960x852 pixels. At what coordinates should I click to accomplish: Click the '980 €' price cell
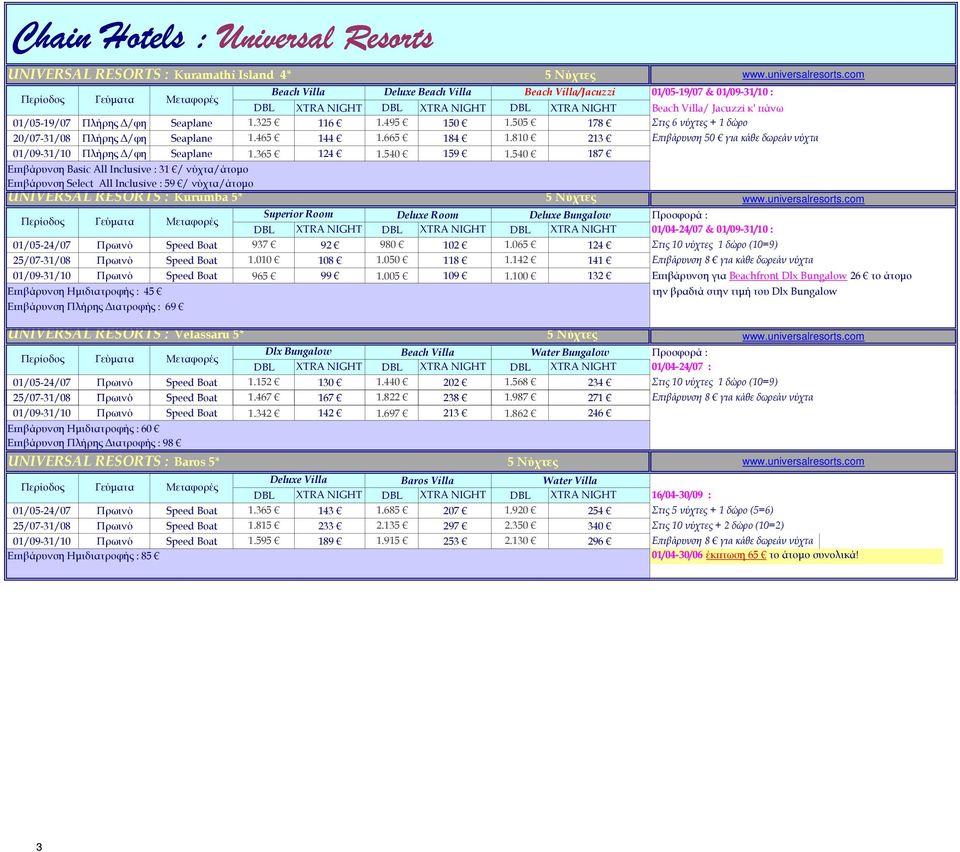point(391,244)
